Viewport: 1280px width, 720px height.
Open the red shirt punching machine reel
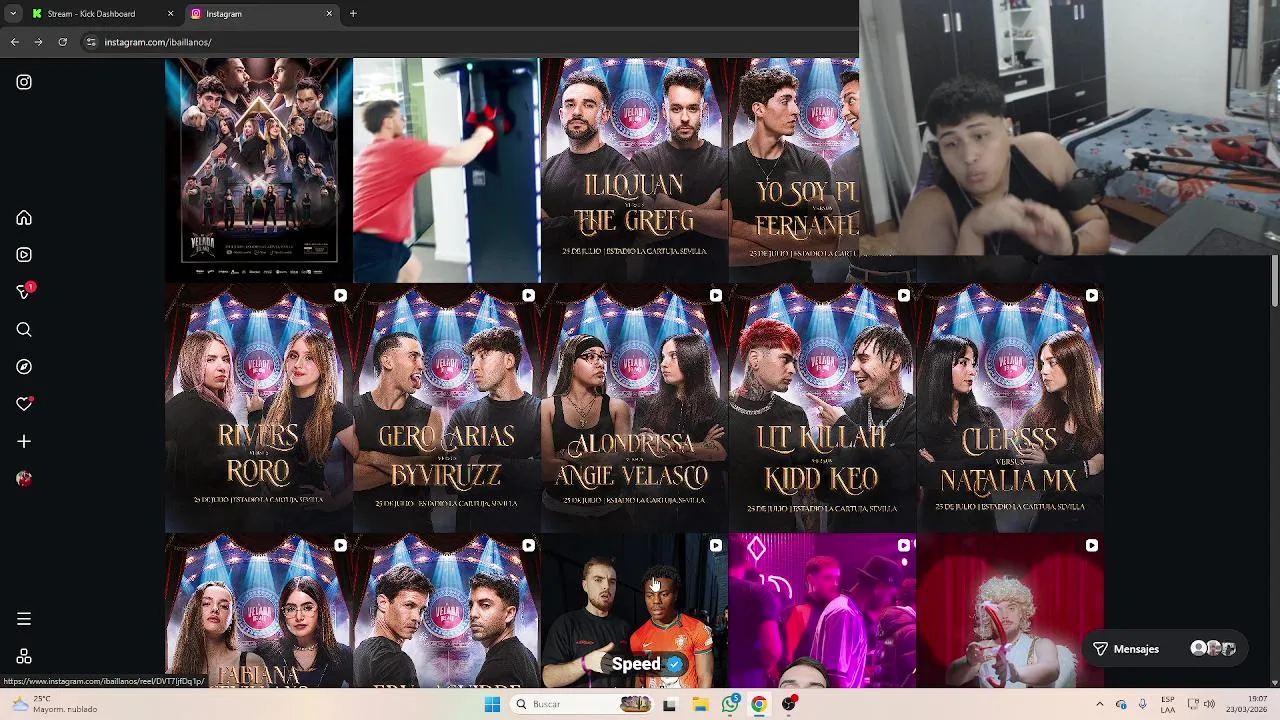[446, 170]
